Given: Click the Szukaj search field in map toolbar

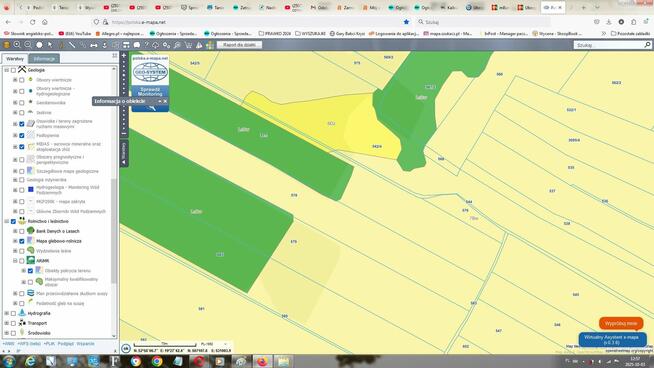Looking at the screenshot, I should (609, 45).
